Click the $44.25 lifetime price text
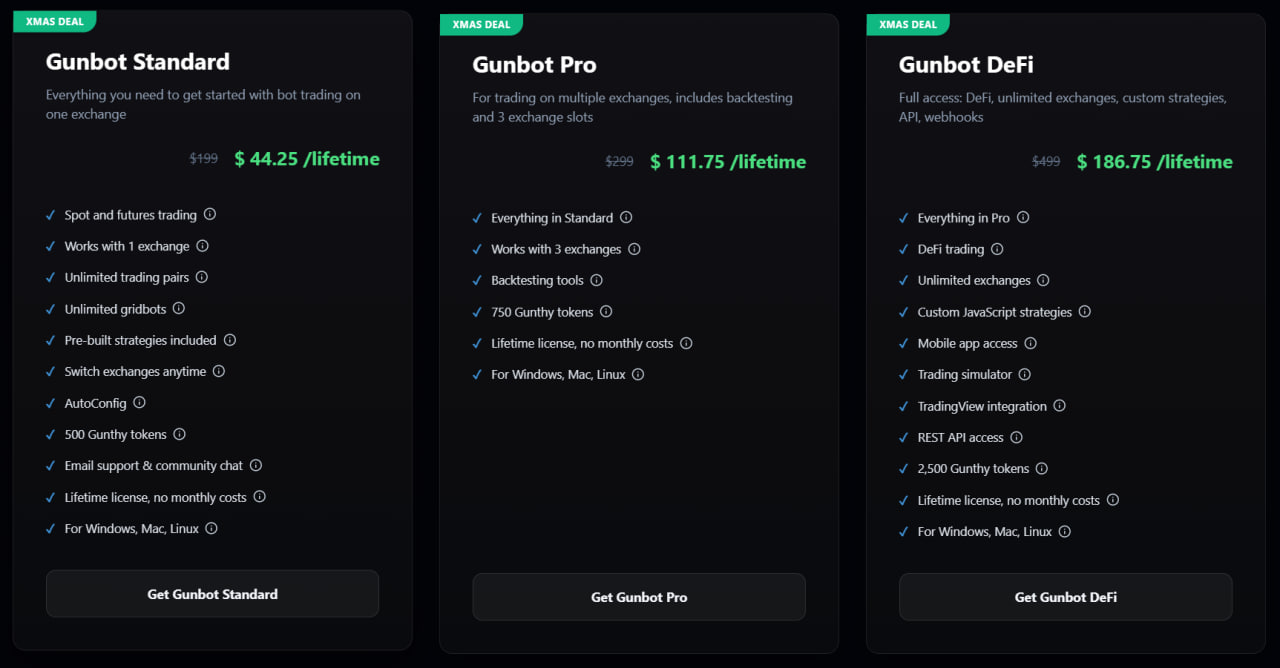1280x668 pixels. click(307, 158)
